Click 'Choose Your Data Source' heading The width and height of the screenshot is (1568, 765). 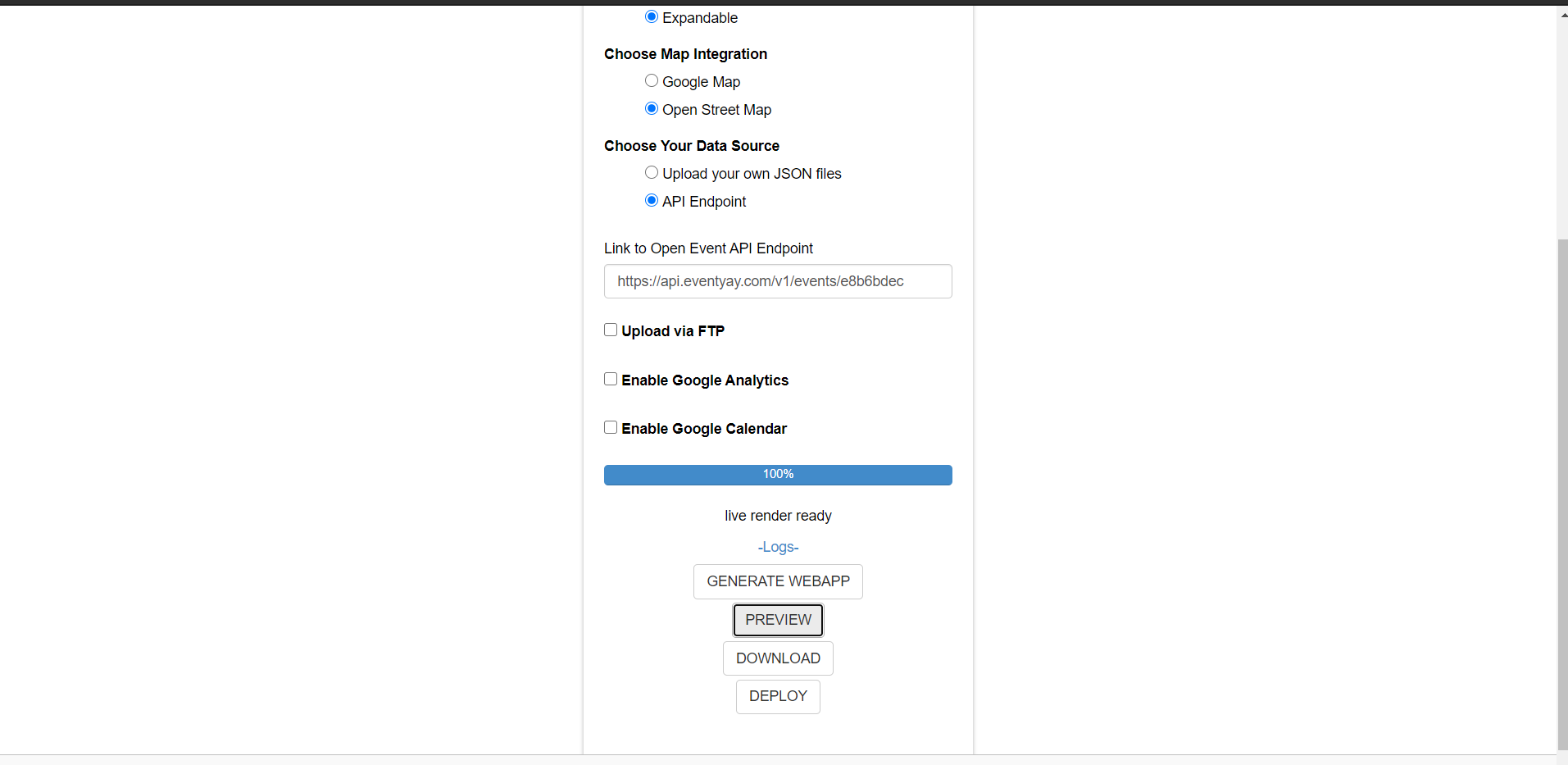tap(692, 146)
